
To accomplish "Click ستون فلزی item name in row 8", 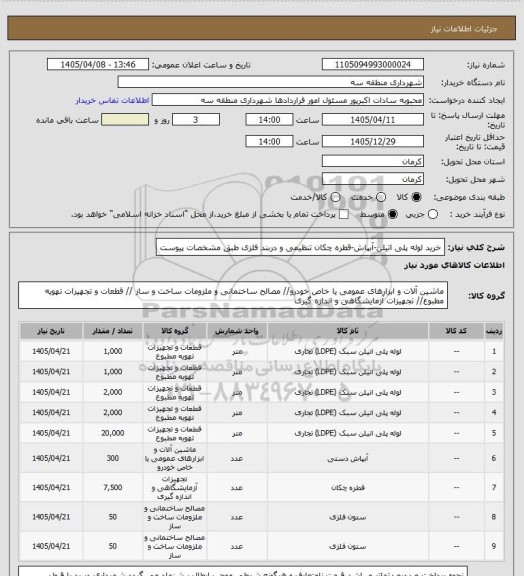I will point(348,517).
